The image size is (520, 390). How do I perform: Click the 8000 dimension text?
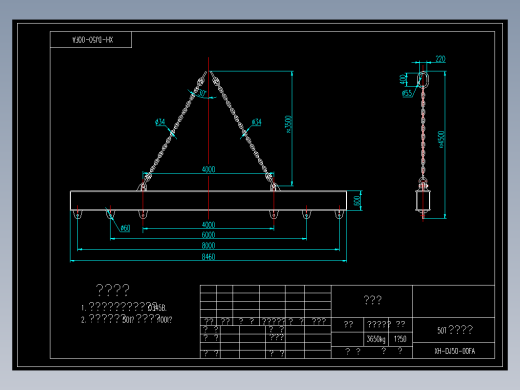208,246
